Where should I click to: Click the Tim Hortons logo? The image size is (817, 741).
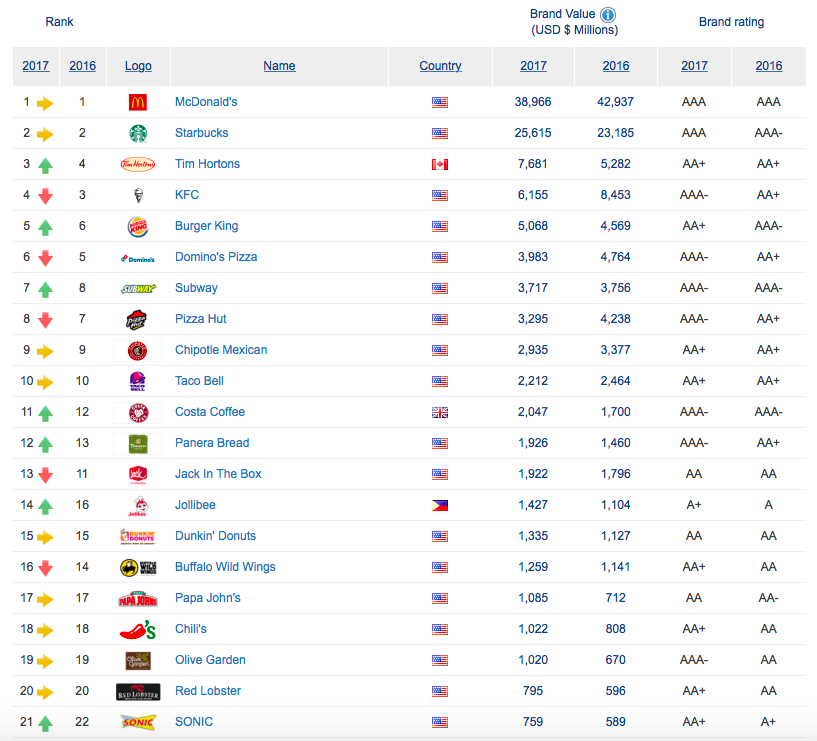click(138, 164)
